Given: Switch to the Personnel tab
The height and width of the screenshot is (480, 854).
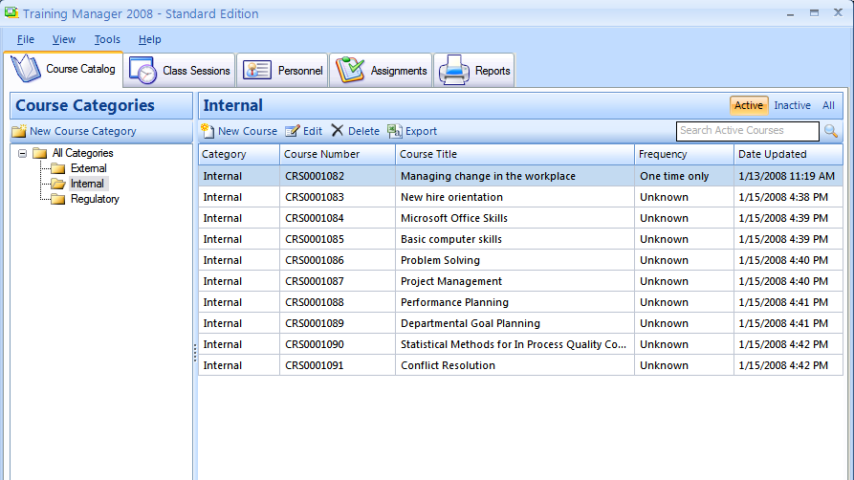Looking at the screenshot, I should tap(282, 70).
